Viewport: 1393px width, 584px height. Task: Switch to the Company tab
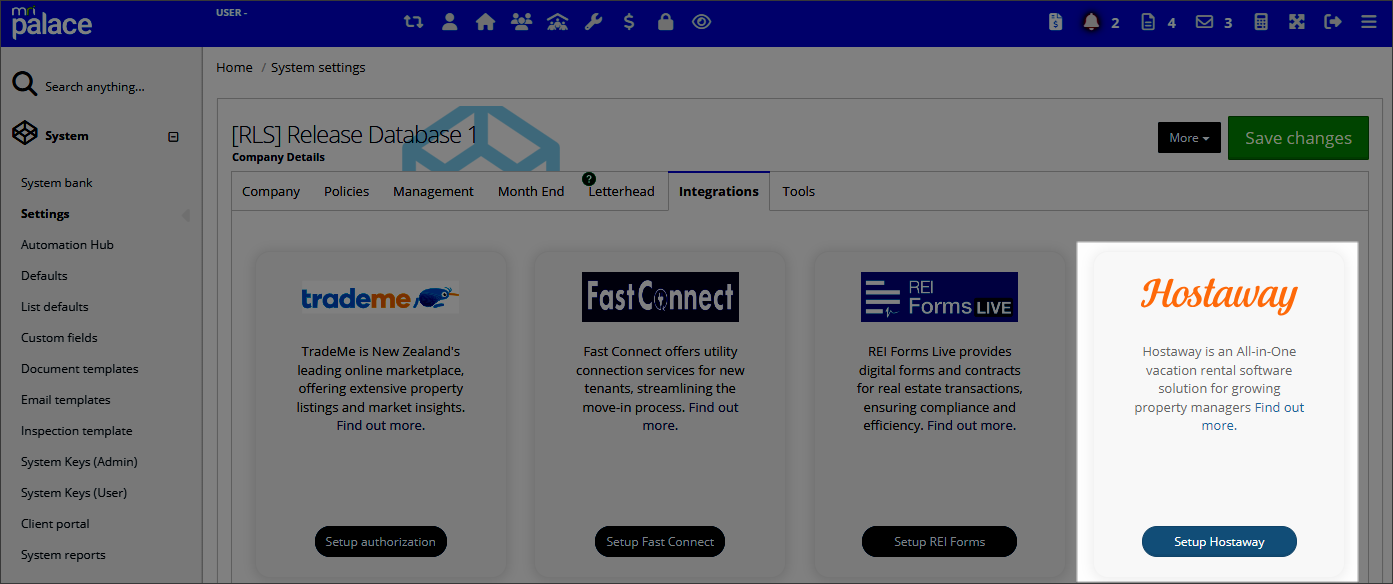click(271, 191)
